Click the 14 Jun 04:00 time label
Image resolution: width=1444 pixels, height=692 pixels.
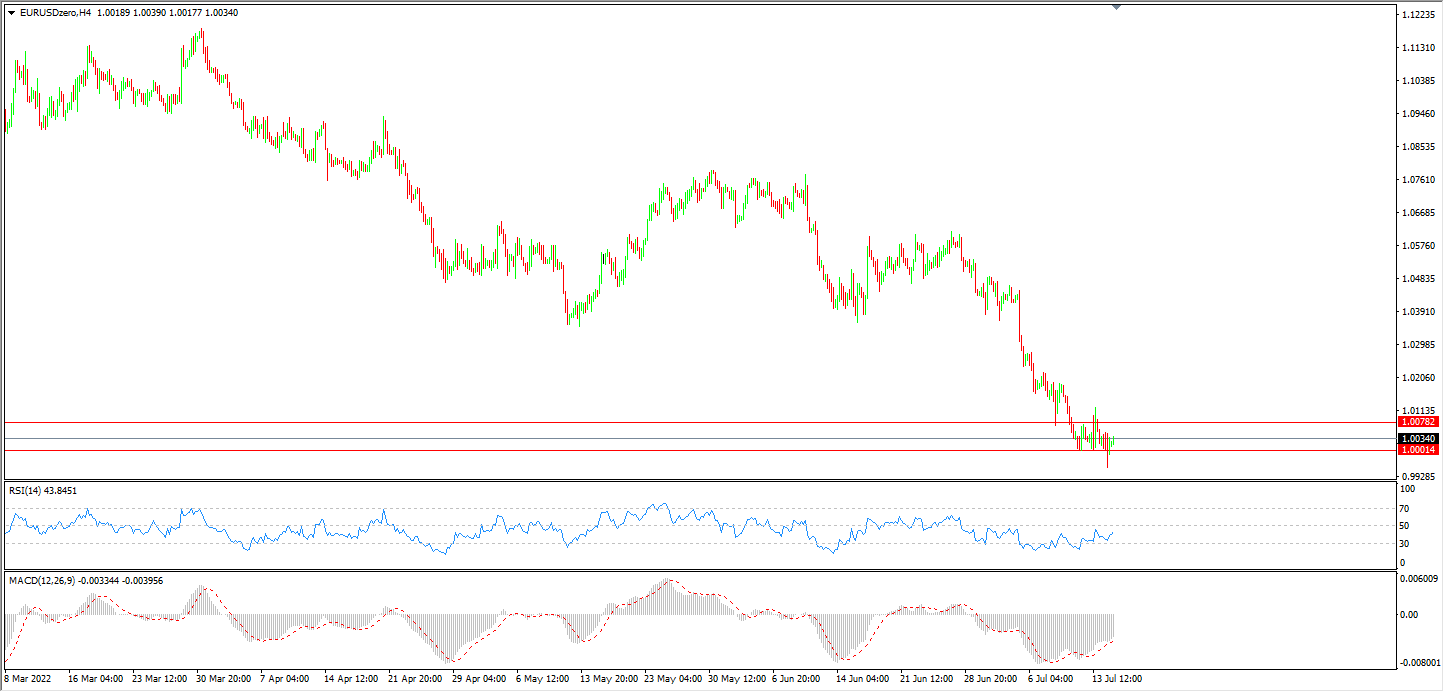(863, 678)
